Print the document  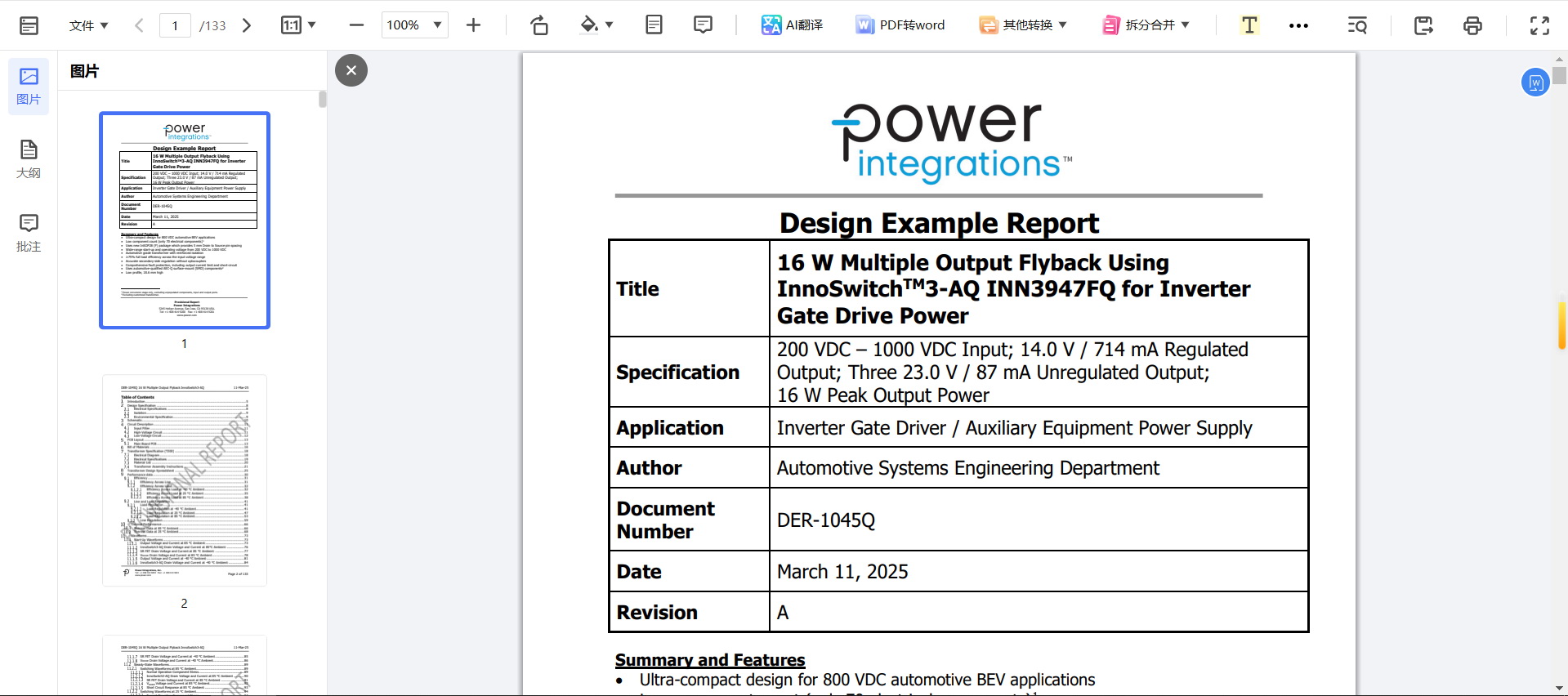1472,25
